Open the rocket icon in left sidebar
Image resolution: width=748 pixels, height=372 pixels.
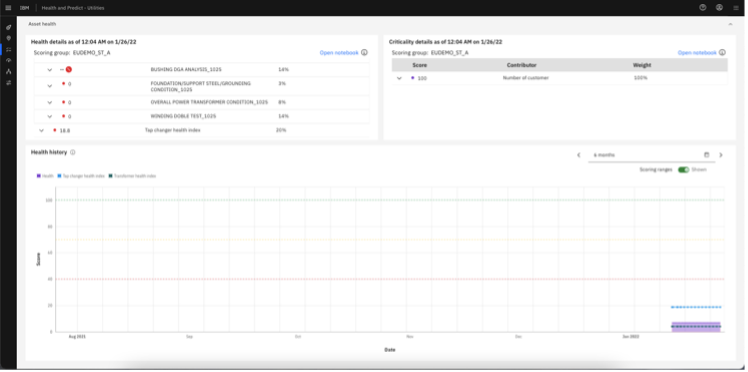point(8,27)
